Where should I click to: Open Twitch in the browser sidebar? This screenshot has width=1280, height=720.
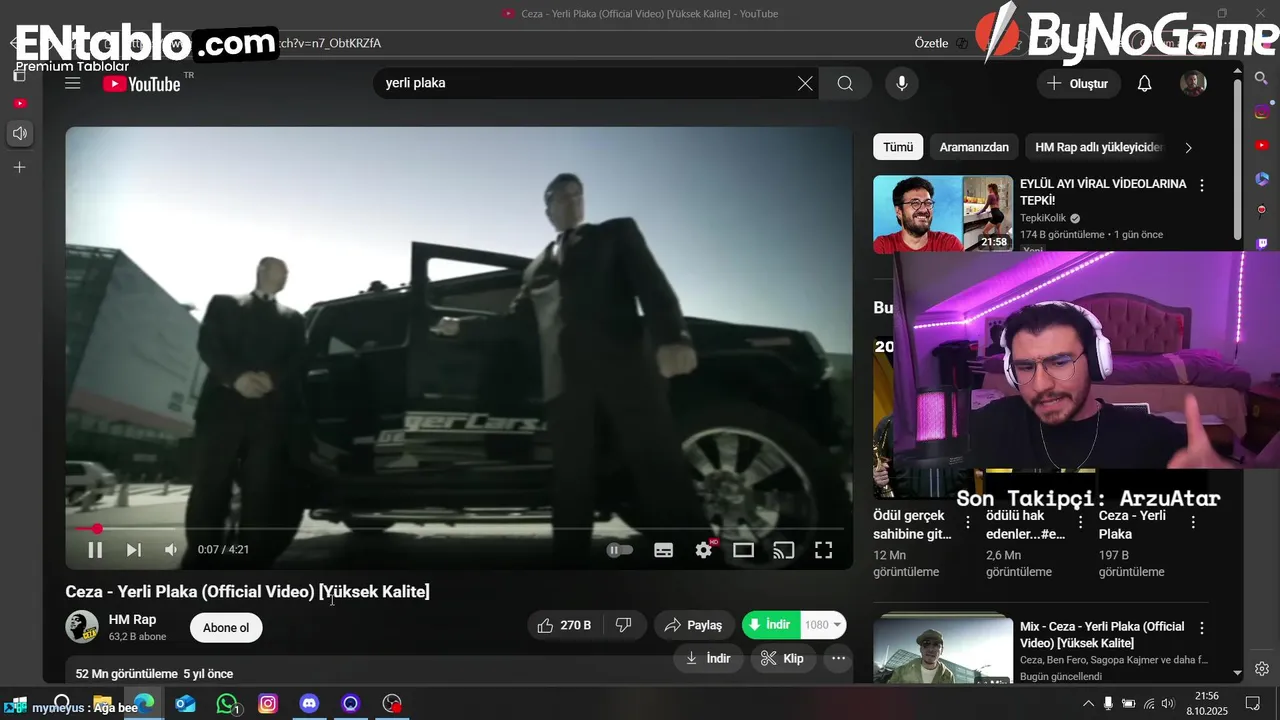pos(1262,243)
